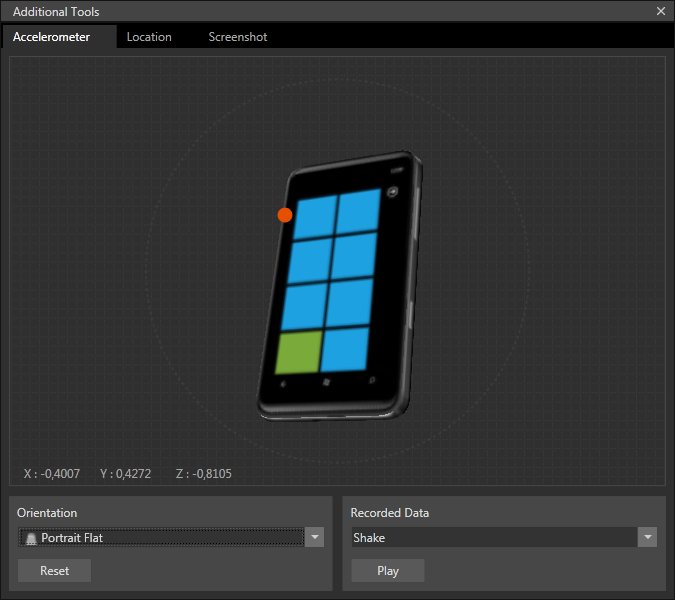Click the phone icon beside Portrait Flat

click(31, 538)
